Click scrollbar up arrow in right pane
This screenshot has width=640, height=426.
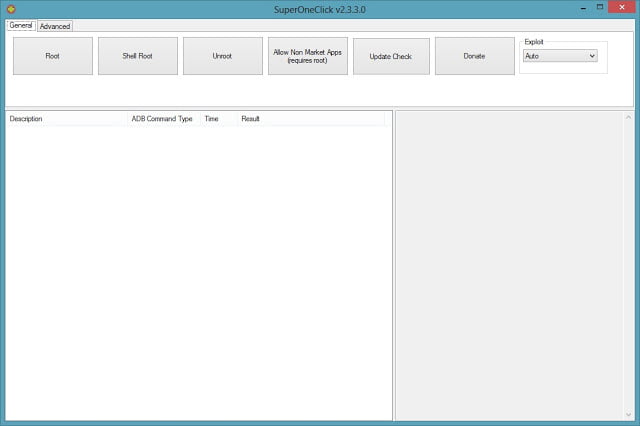tap(629, 118)
